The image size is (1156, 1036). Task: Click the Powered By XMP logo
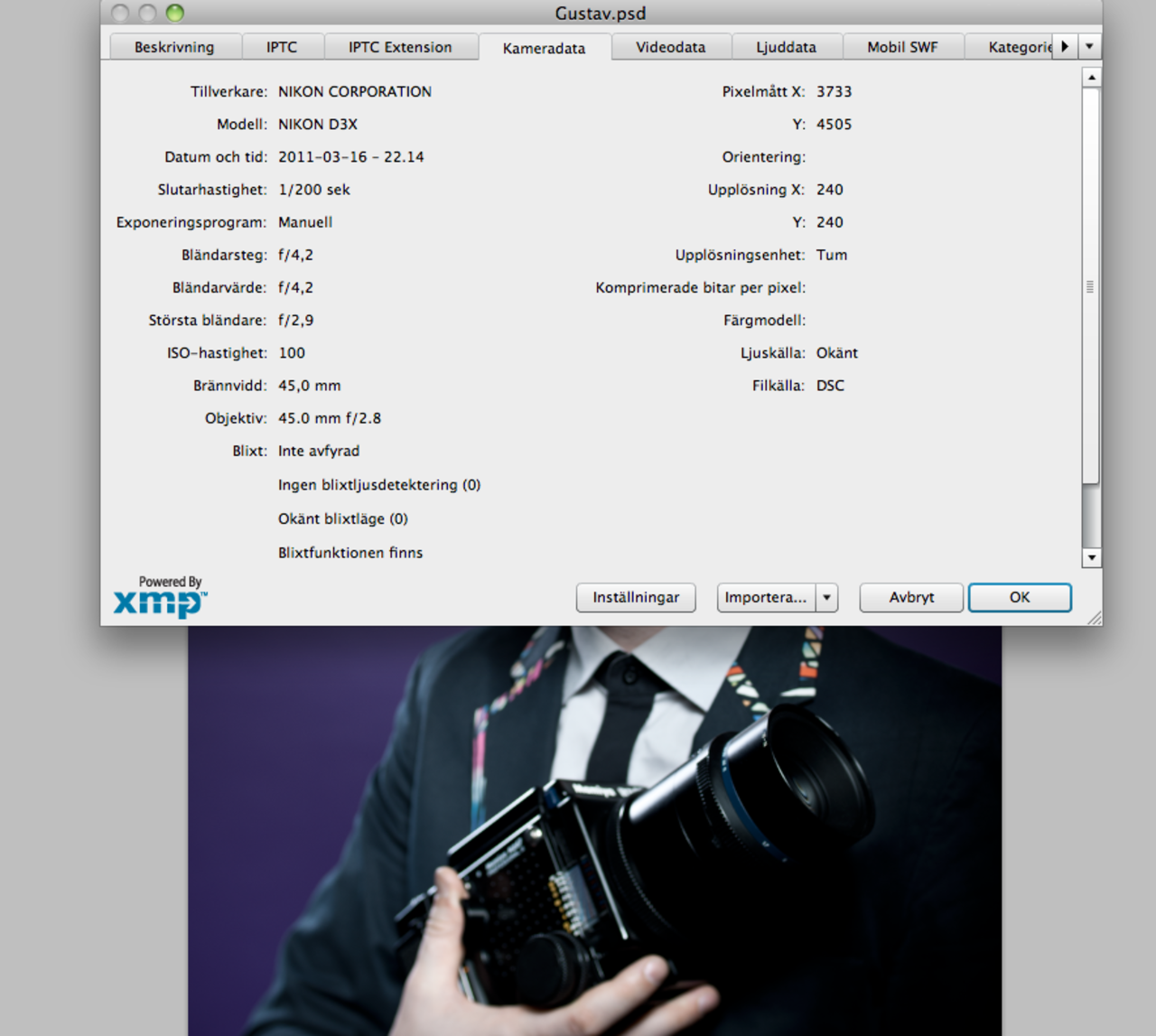(x=161, y=596)
